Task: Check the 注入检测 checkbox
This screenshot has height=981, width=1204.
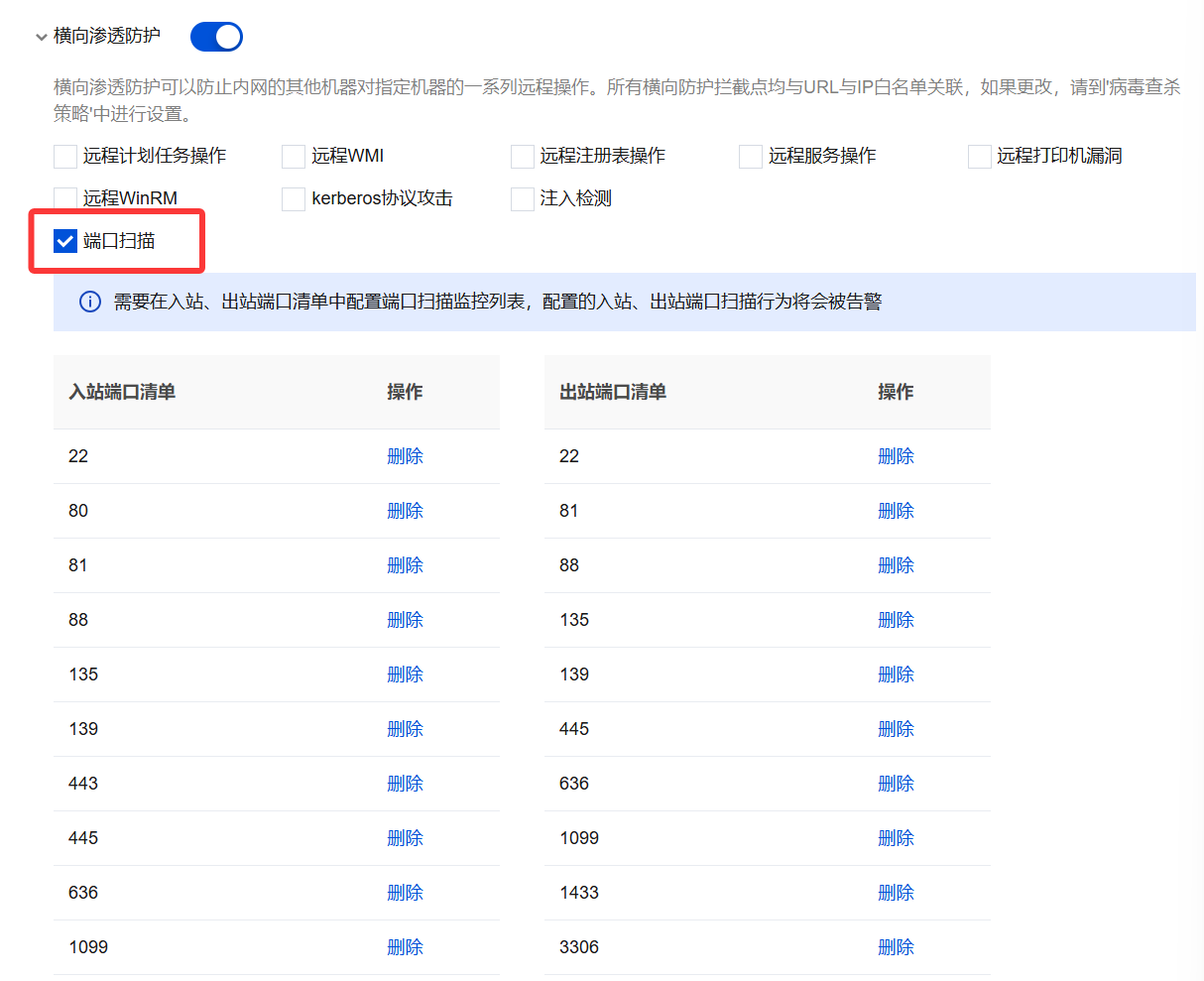Action: [x=523, y=198]
